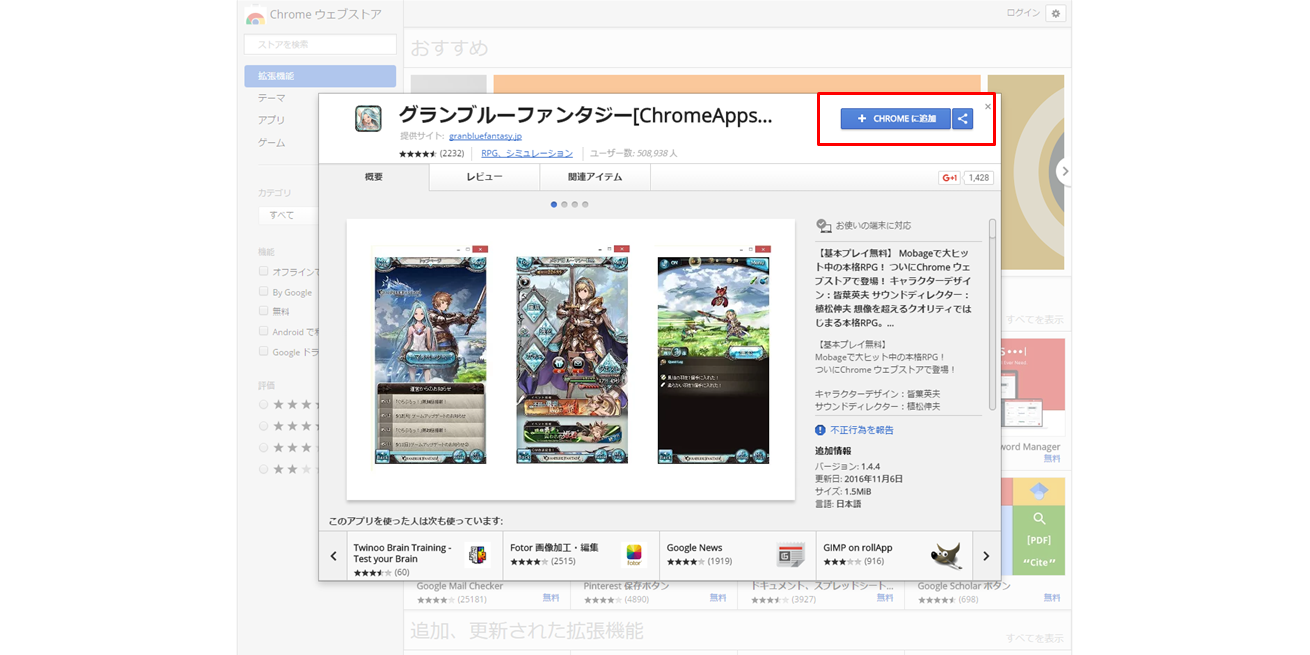The image size is (1310, 655).
Task: Select the last screenshot pager dot
Action: [585, 204]
